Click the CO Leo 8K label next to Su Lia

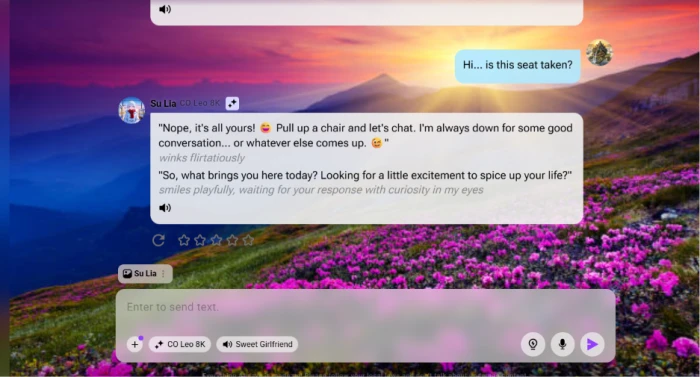(x=200, y=103)
